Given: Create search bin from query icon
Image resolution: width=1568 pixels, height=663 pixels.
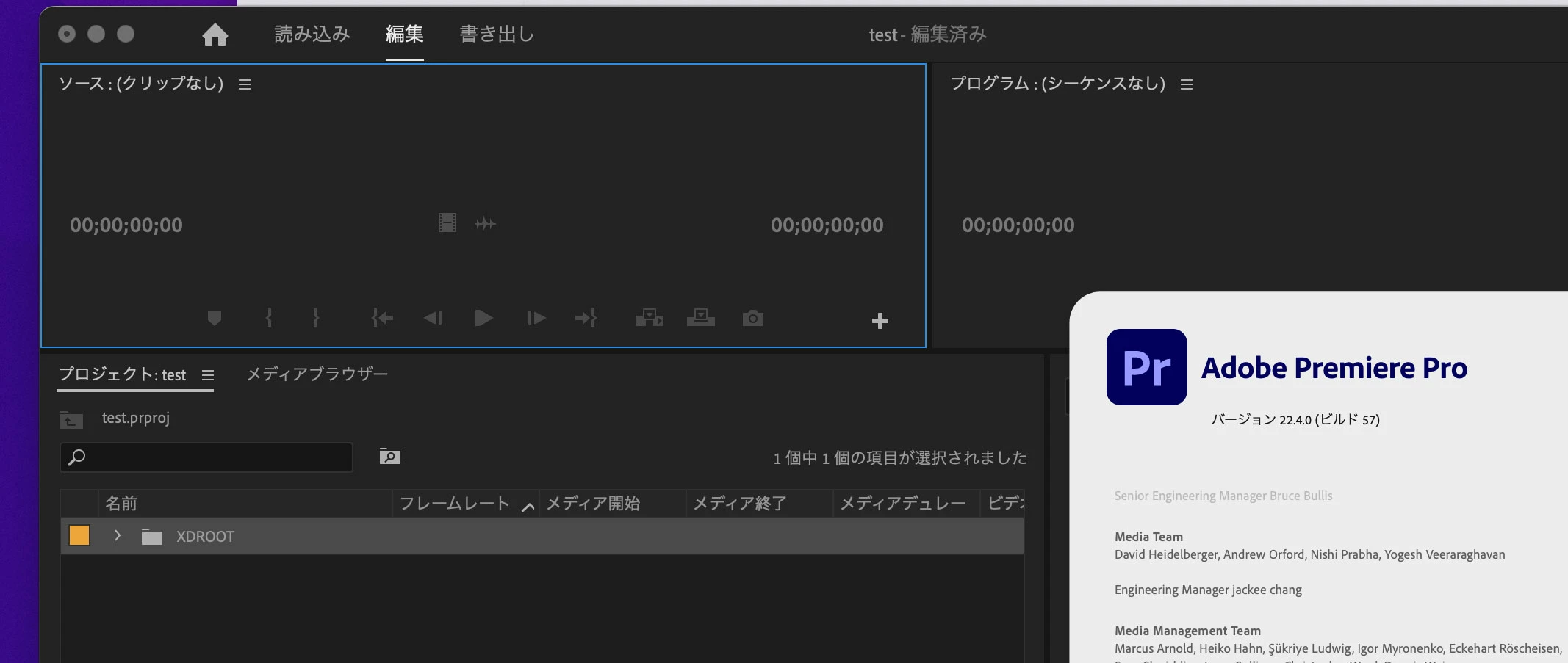Looking at the screenshot, I should (389, 457).
